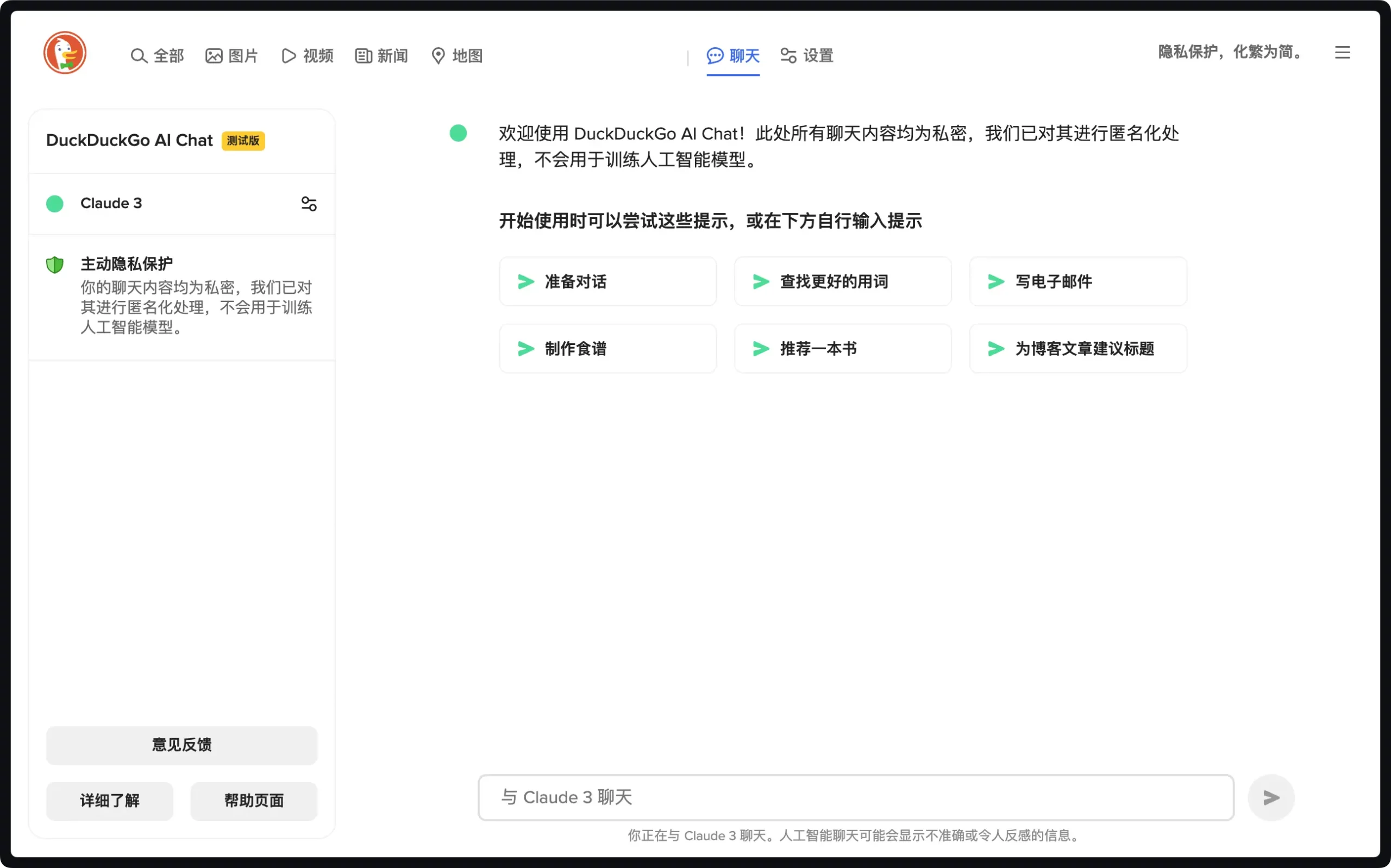
Task: Click the 测试版 beta badge
Action: tap(243, 141)
